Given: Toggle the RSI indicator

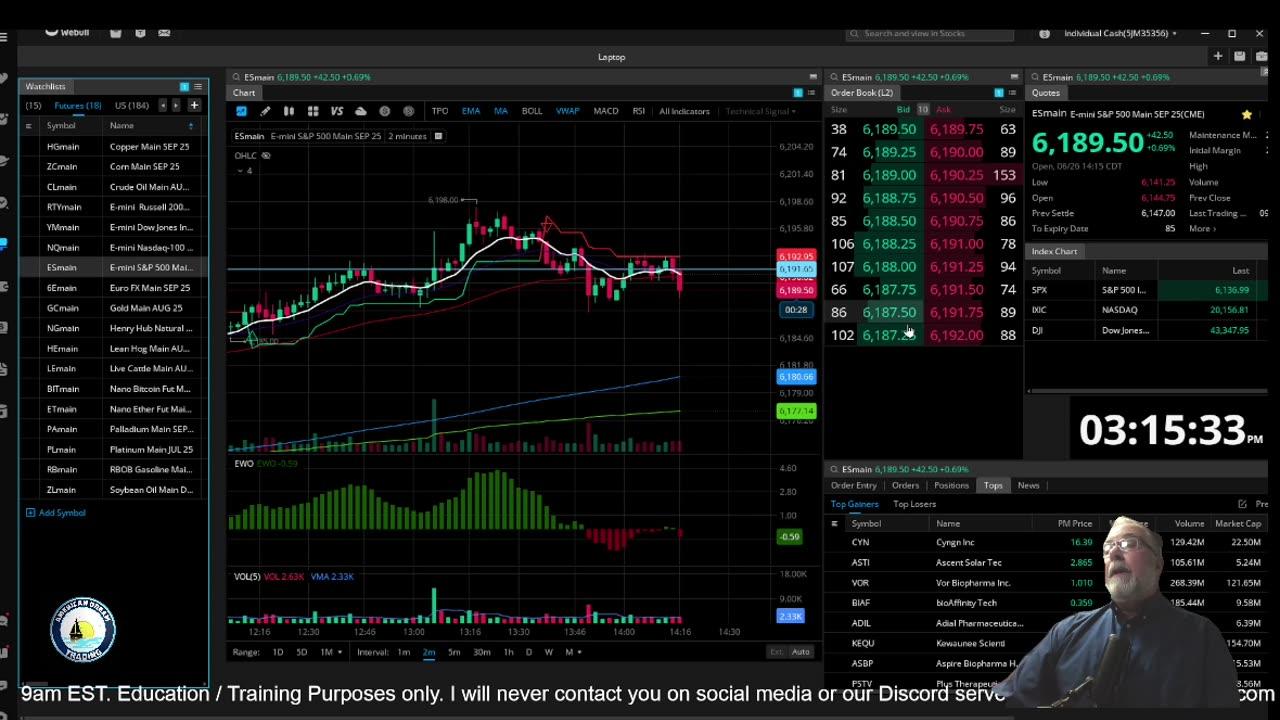Looking at the screenshot, I should (x=638, y=111).
